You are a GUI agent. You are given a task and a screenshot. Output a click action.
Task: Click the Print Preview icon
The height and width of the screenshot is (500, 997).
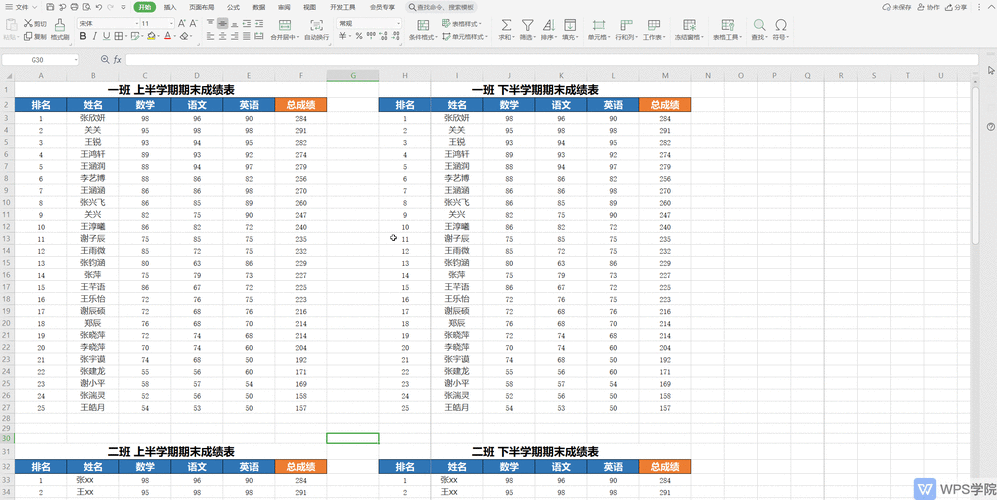(x=86, y=8)
